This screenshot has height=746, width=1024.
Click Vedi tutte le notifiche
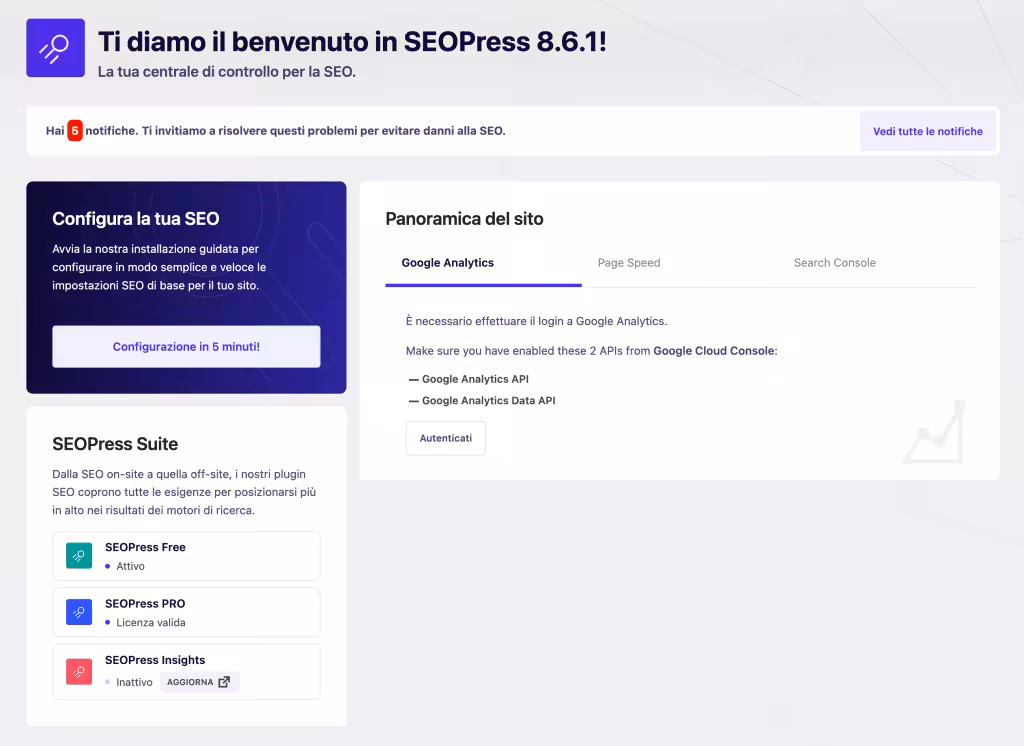[927, 131]
